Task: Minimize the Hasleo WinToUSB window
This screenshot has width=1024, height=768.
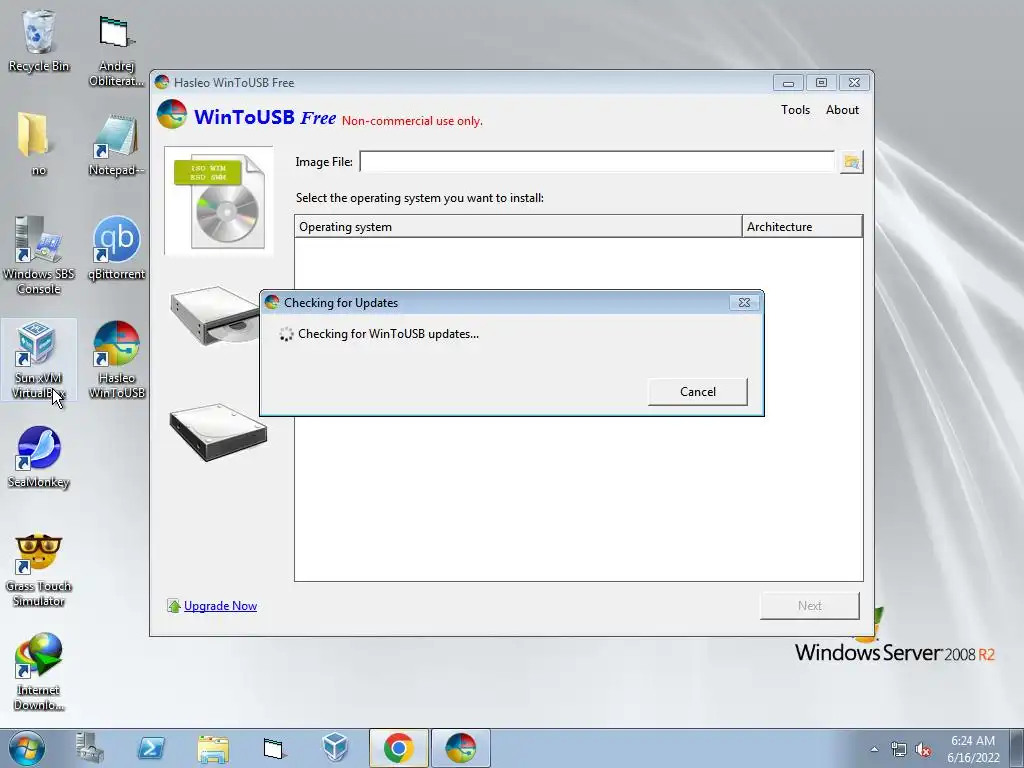Action: point(788,83)
